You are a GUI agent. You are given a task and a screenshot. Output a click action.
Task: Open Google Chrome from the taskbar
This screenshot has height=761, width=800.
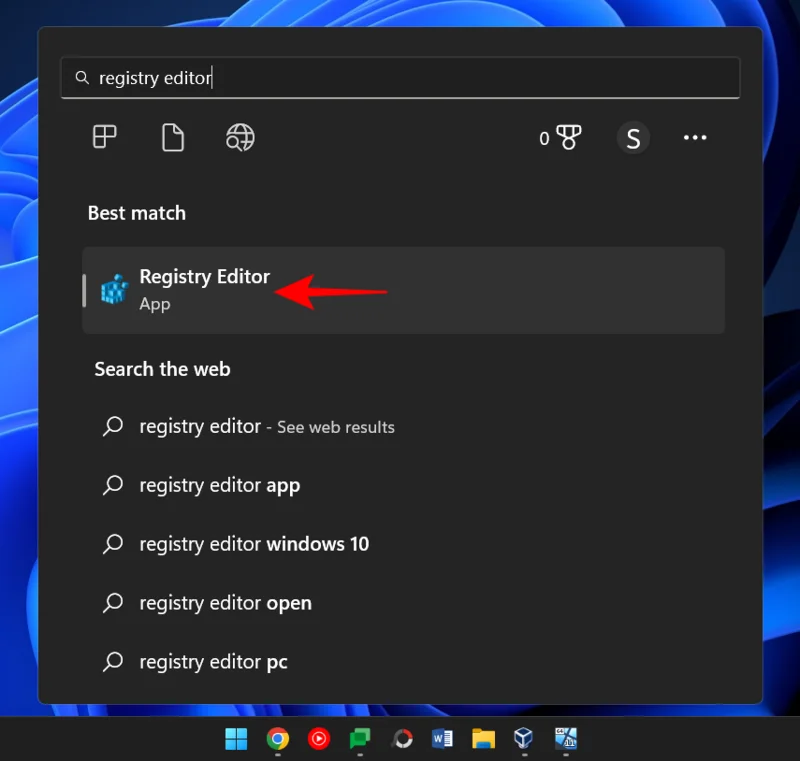coord(277,739)
